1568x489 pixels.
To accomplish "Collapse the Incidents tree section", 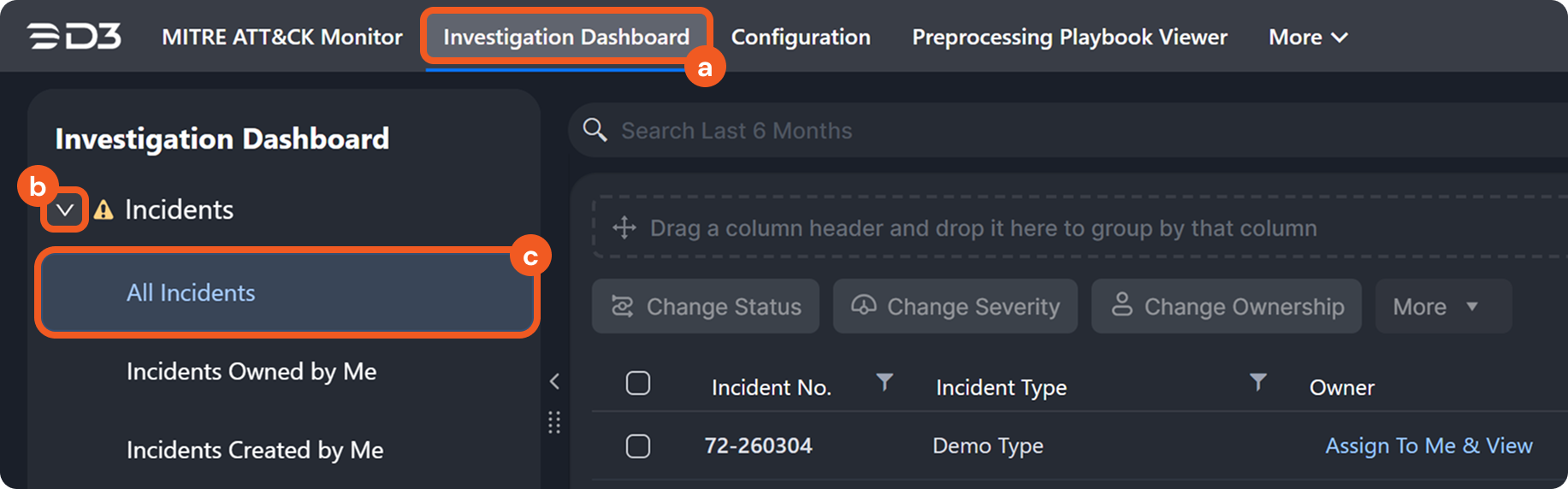I will coord(65,209).
